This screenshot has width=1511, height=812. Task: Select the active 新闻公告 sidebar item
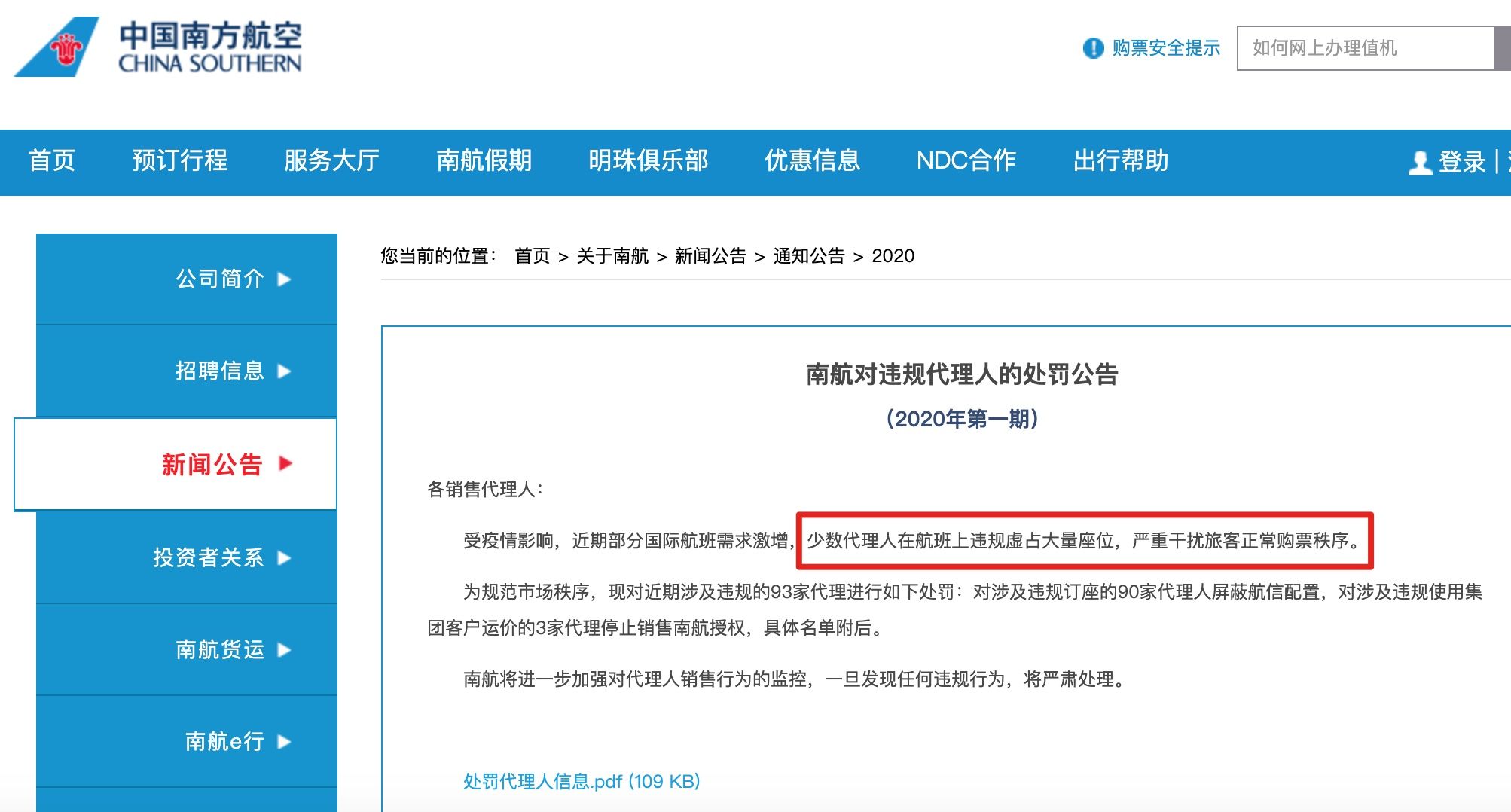point(176,464)
